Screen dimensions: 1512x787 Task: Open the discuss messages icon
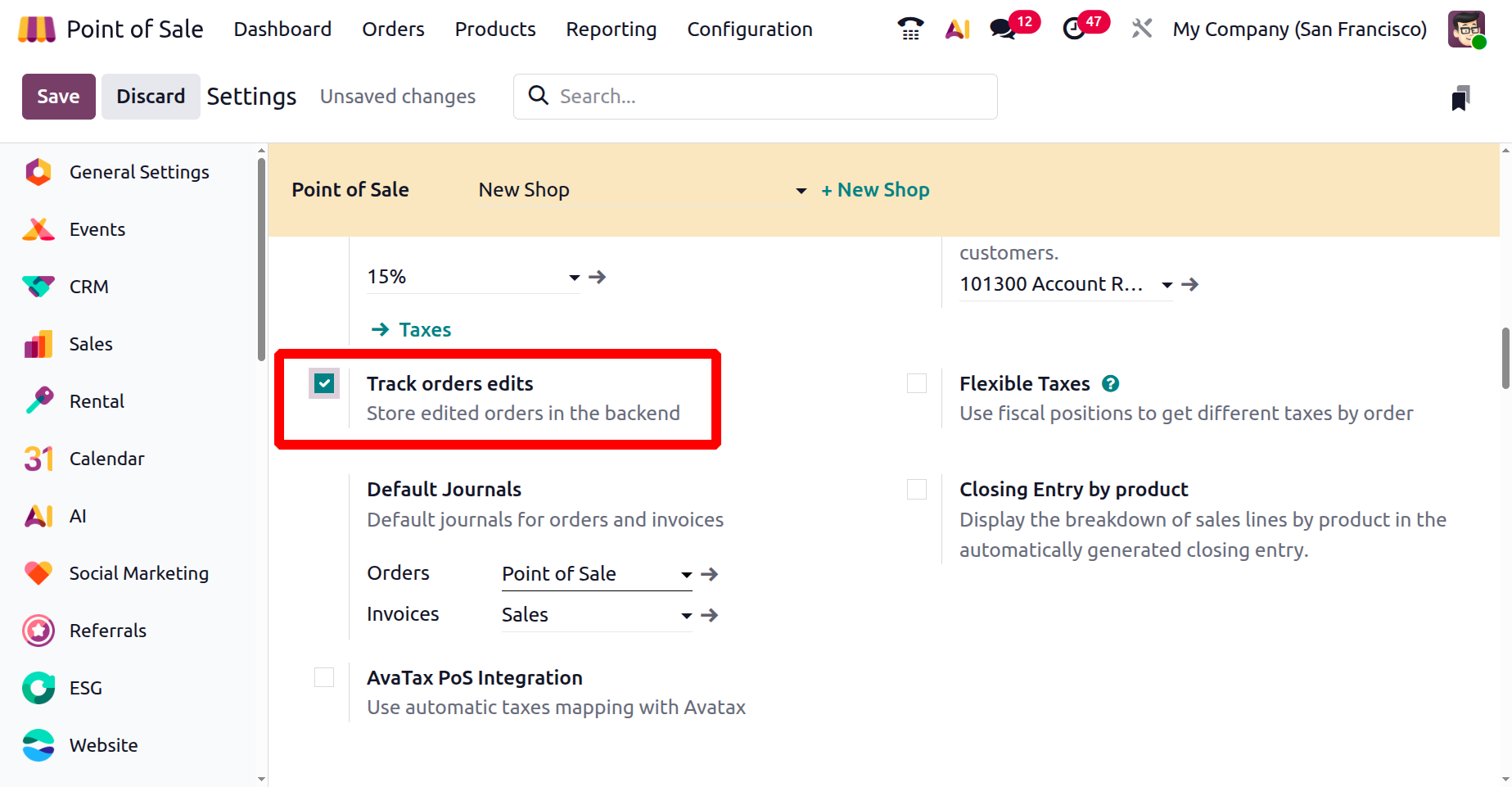(x=1003, y=29)
